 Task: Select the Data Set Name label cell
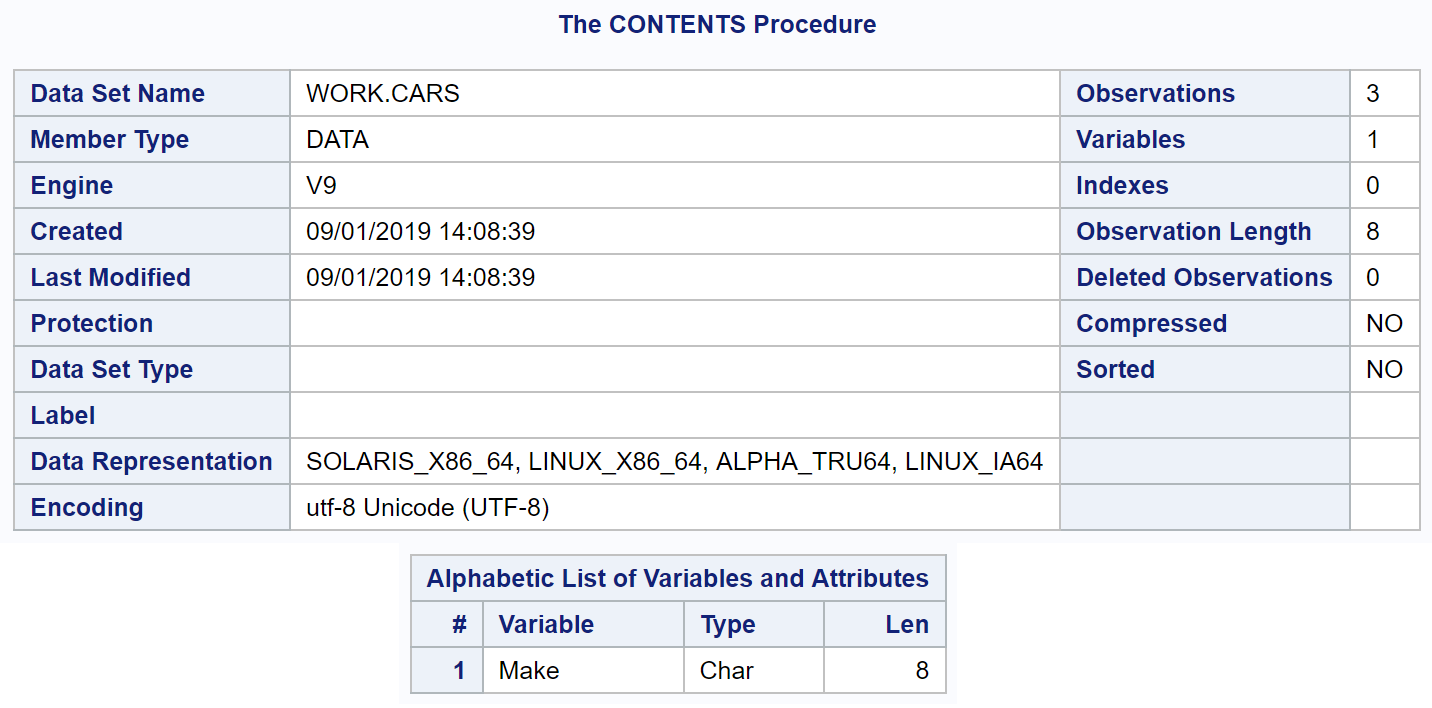pyautogui.click(x=152, y=94)
